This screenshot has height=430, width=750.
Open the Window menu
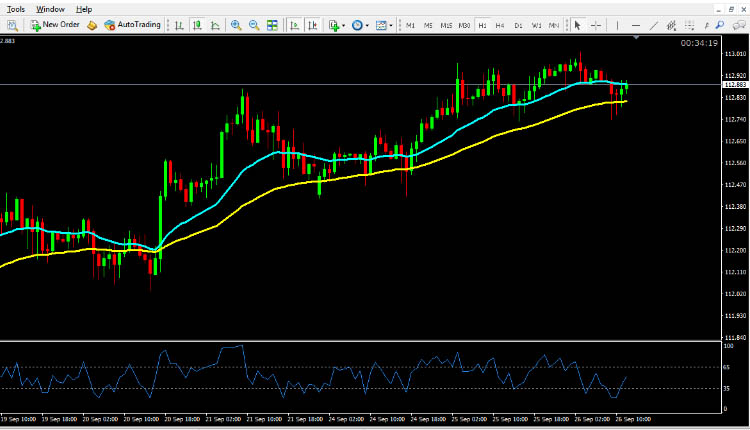pyautogui.click(x=50, y=9)
